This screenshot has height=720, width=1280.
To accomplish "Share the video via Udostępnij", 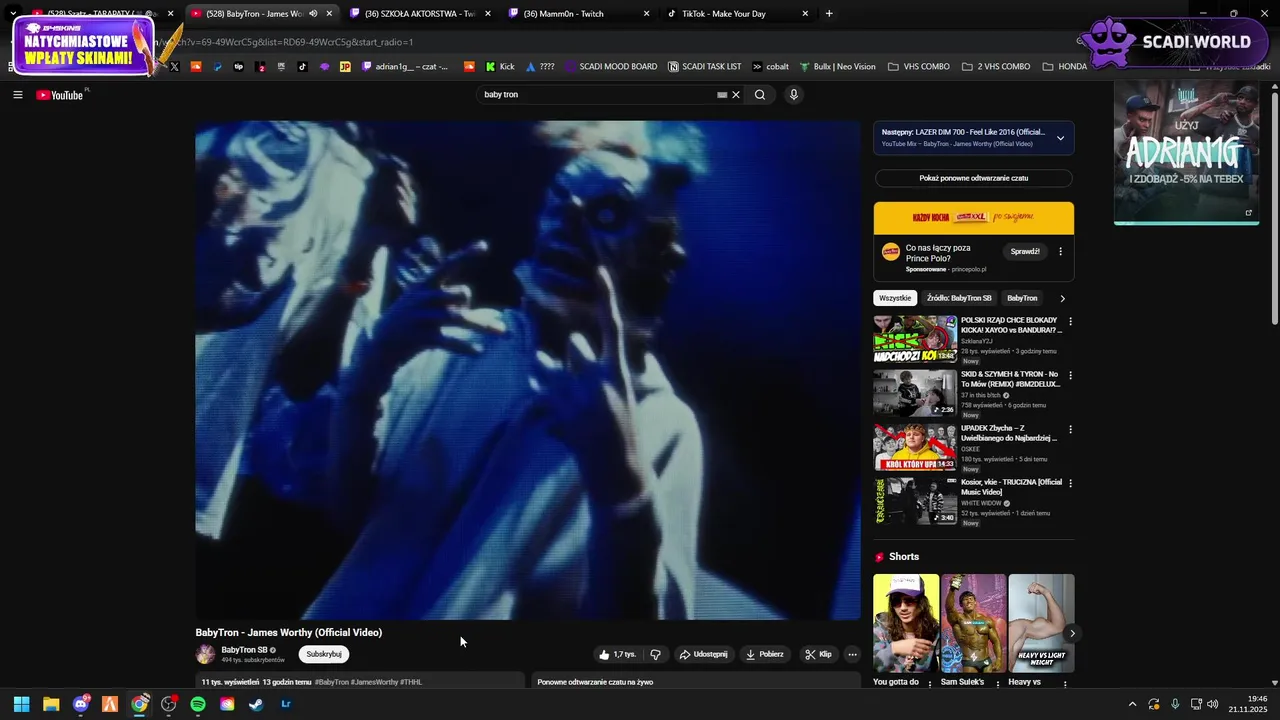I will point(703,654).
